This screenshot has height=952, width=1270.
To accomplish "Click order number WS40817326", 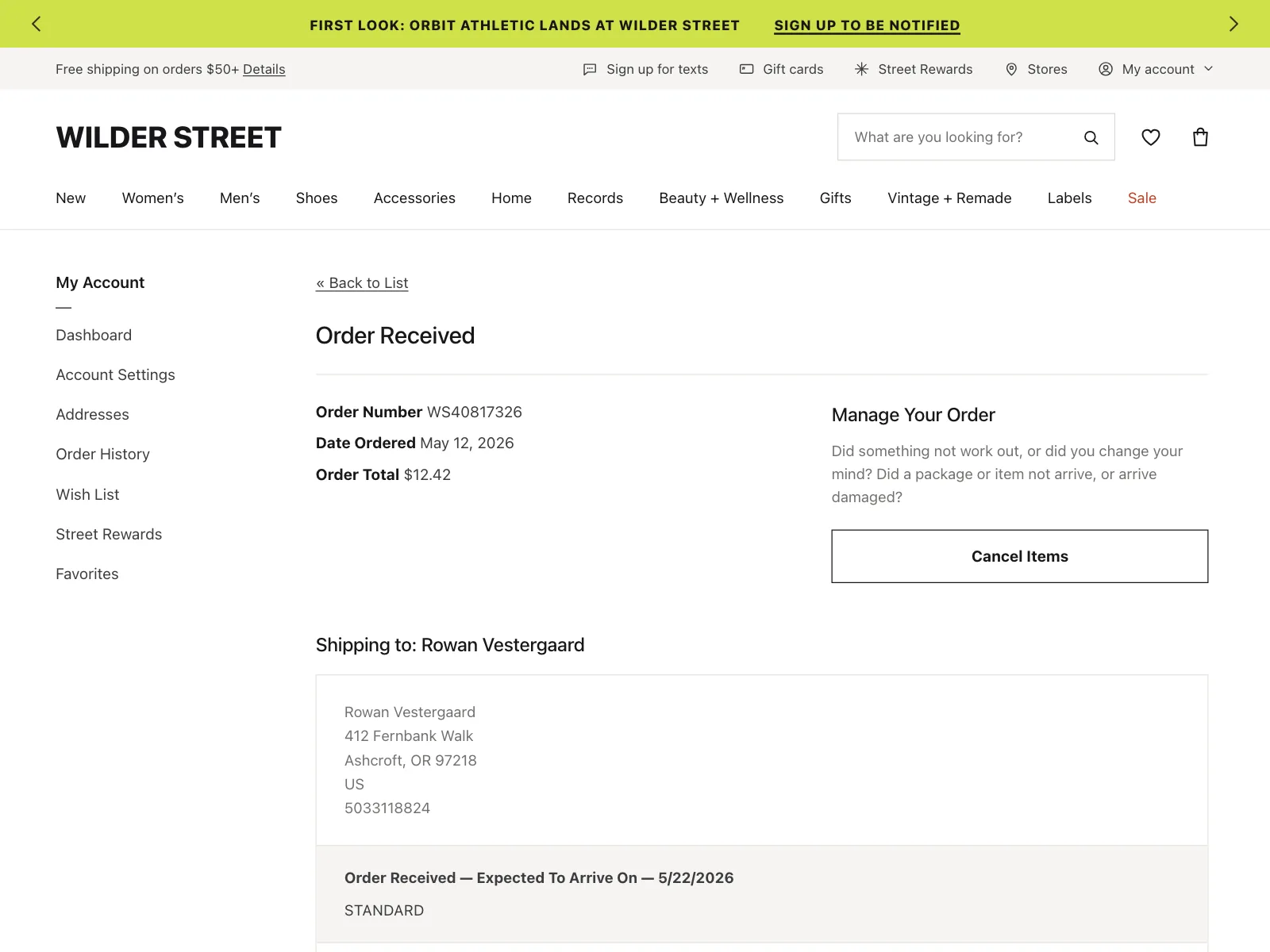I will [x=475, y=412].
